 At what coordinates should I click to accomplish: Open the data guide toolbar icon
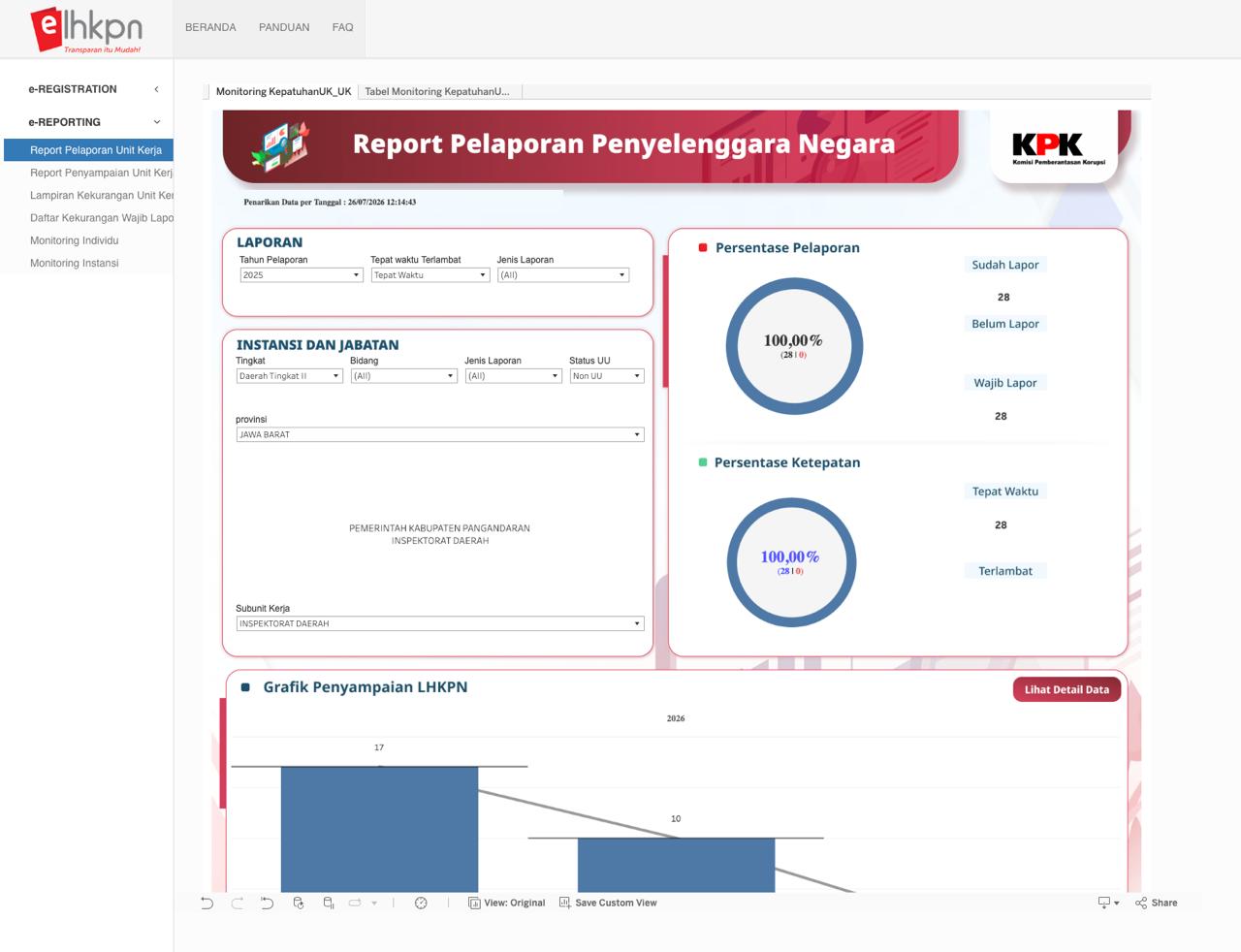click(421, 903)
